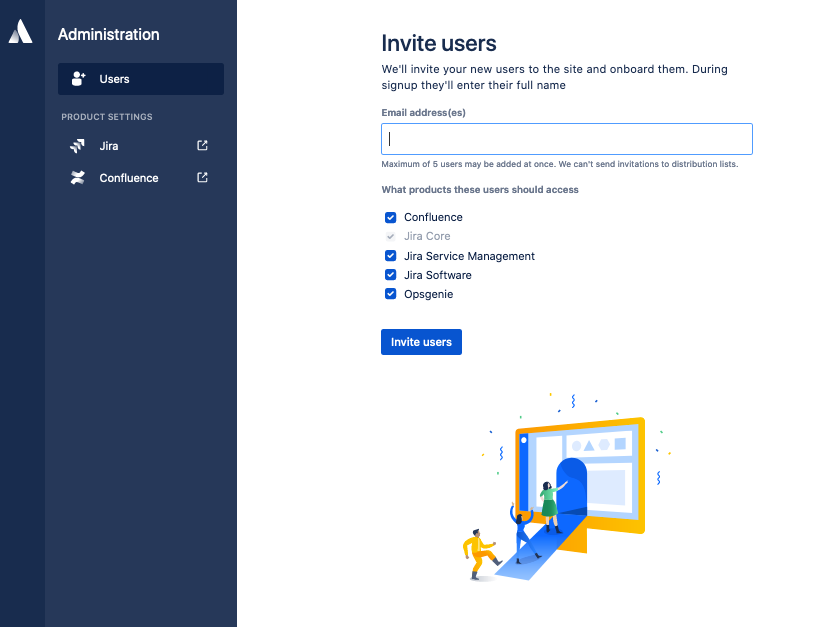The height and width of the screenshot is (627, 827).
Task: Uncheck the Opsgenie checkbox
Action: point(390,294)
